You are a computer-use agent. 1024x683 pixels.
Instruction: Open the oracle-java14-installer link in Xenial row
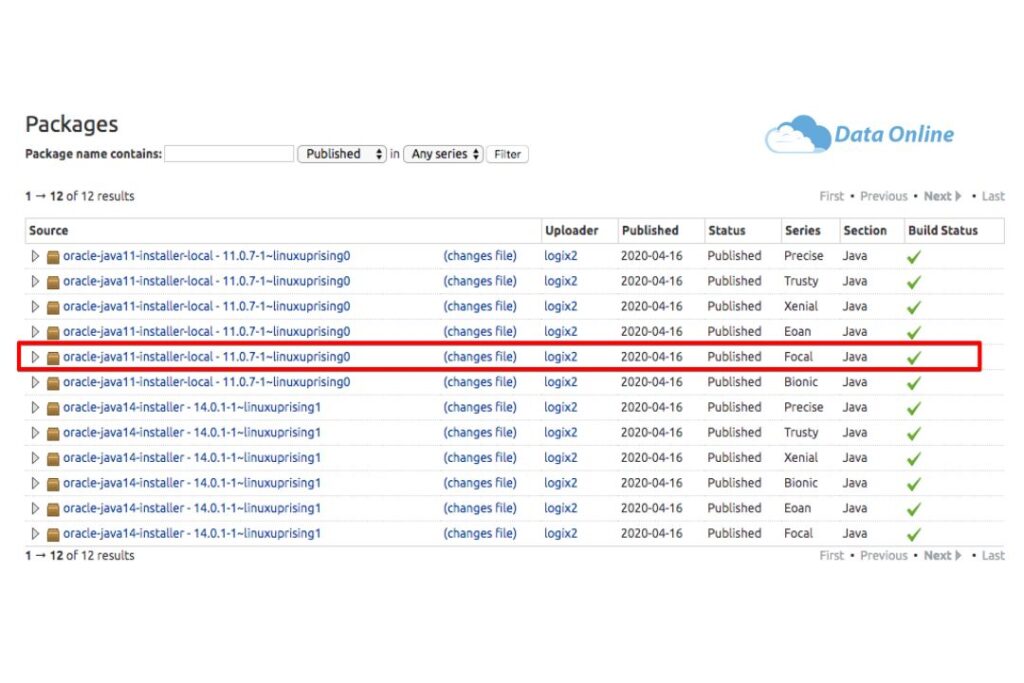(192, 458)
